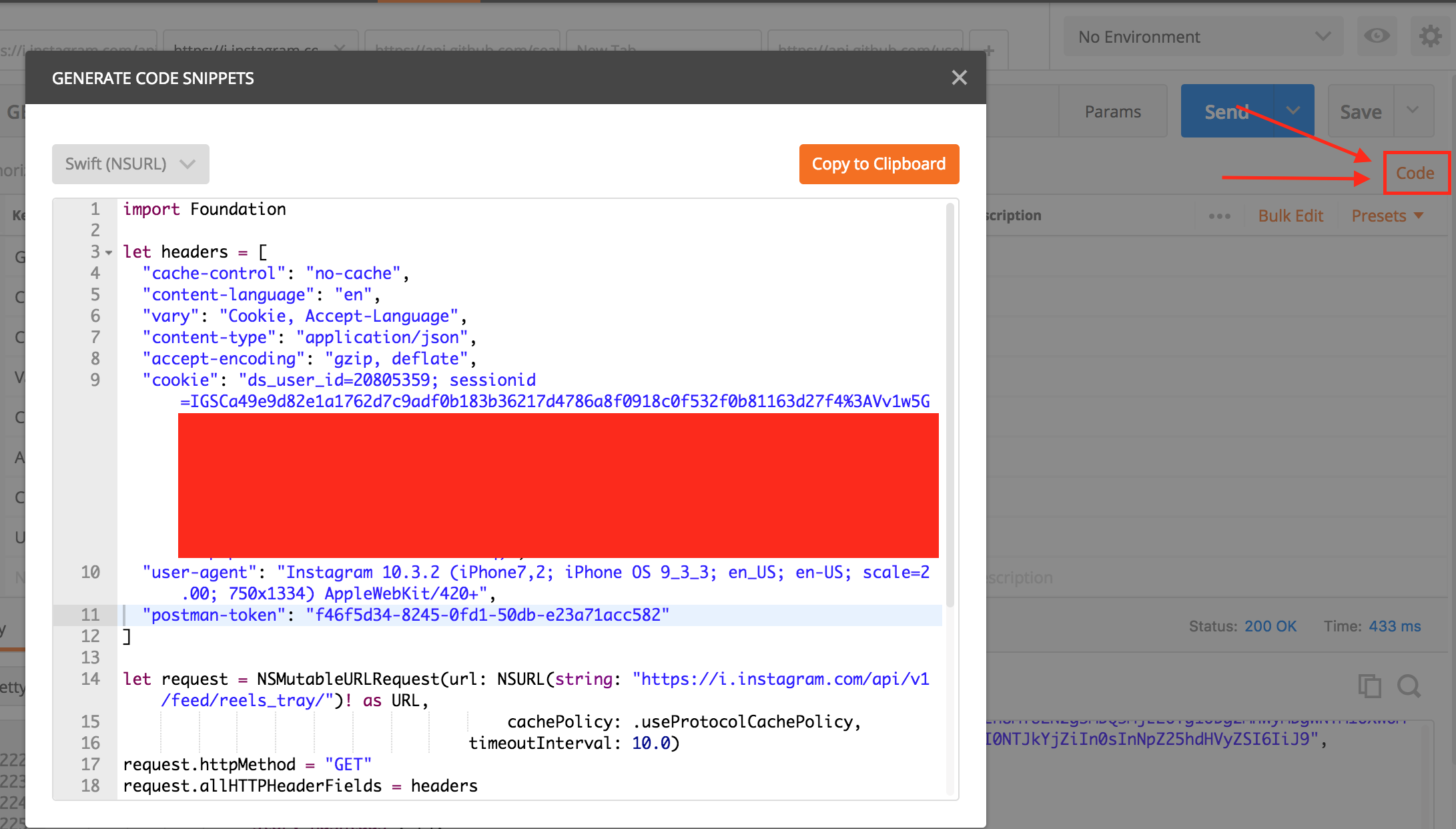Click the Code link
This screenshot has height=829, width=1456.
(x=1415, y=173)
